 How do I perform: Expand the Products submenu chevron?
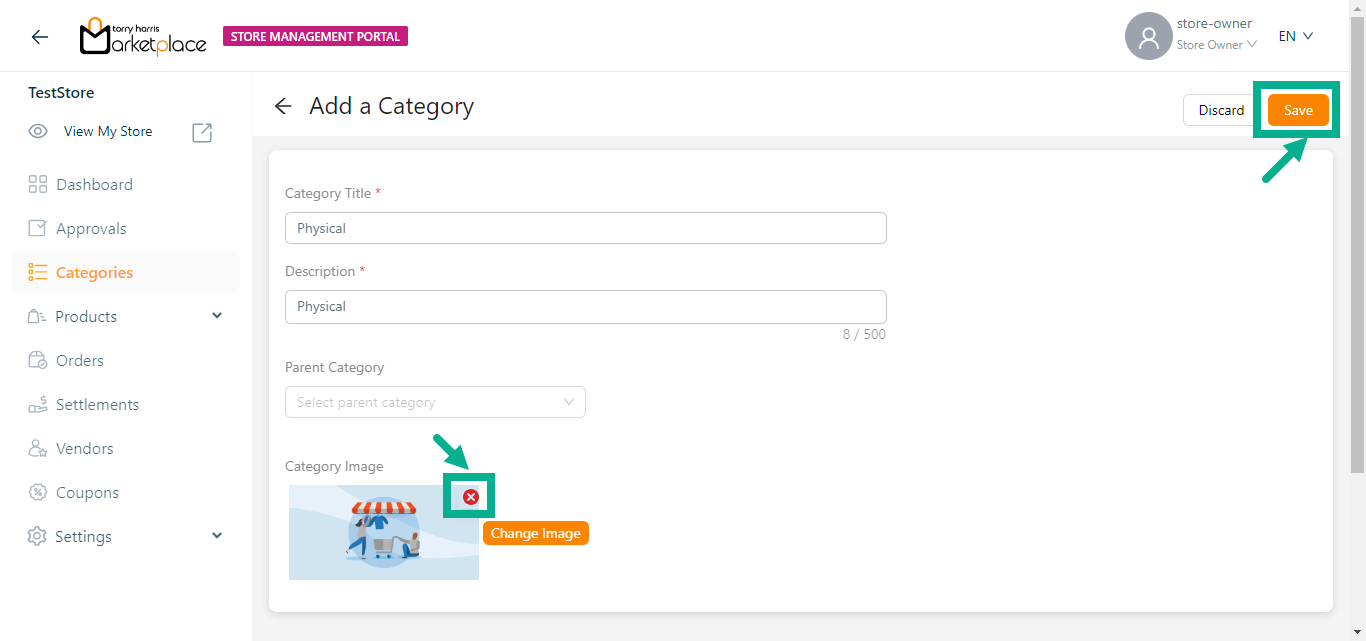[x=218, y=316]
